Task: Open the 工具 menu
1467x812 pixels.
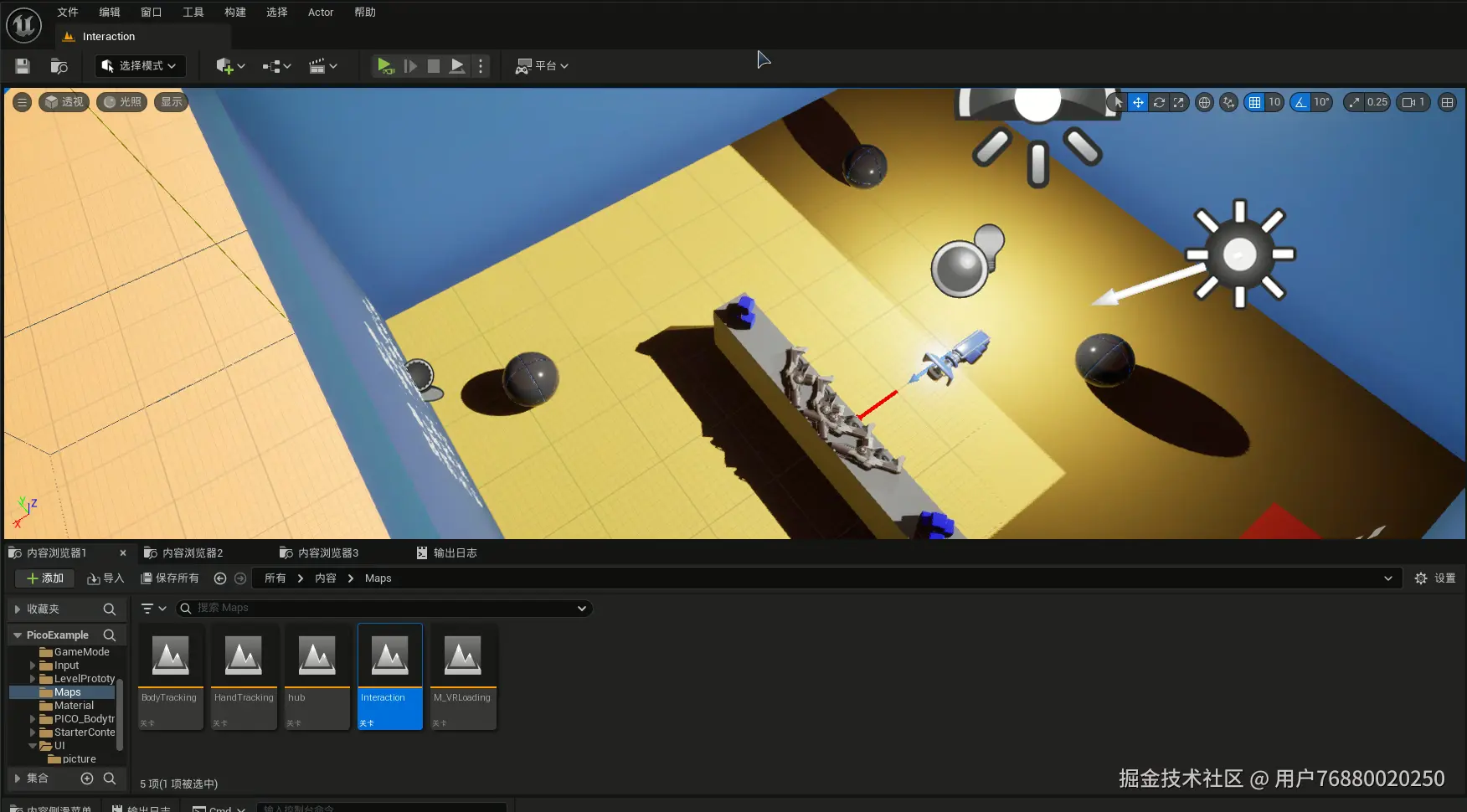Action: [x=193, y=12]
